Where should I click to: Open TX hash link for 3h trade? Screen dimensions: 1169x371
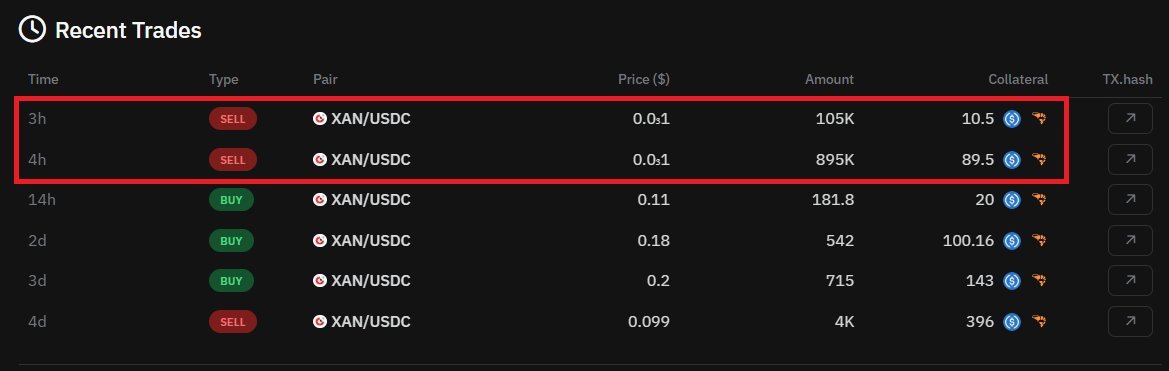tap(1130, 118)
